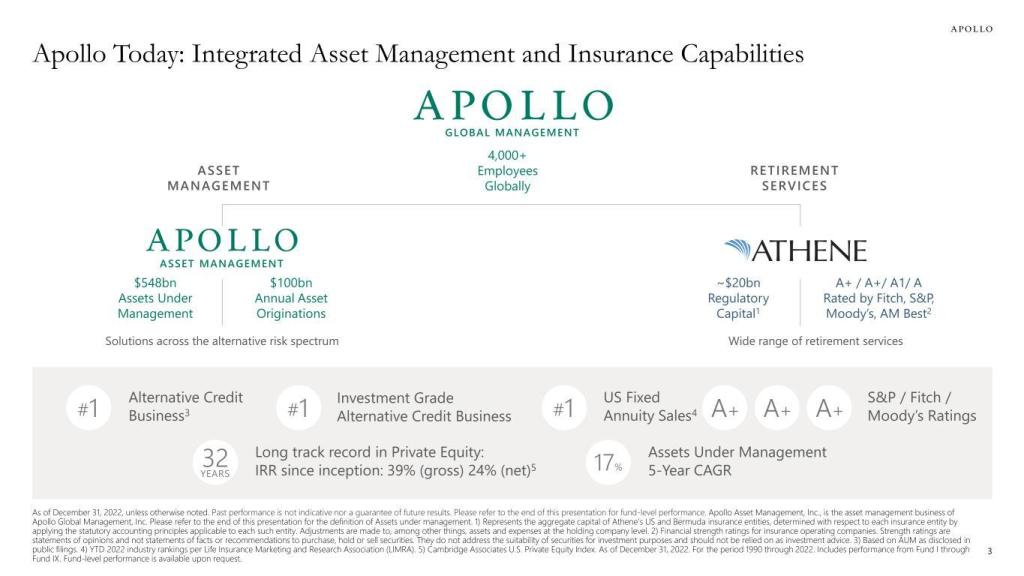The height and width of the screenshot is (576, 1024).
Task: Click the #1 badge beside Investment Grade
Action: [297, 409]
